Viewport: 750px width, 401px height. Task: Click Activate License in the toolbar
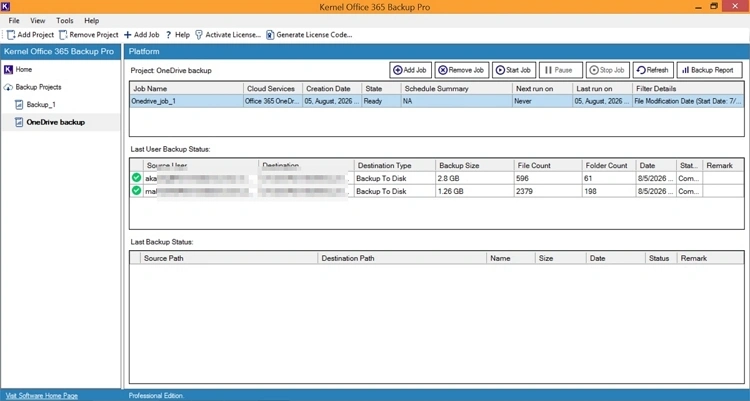[228, 34]
